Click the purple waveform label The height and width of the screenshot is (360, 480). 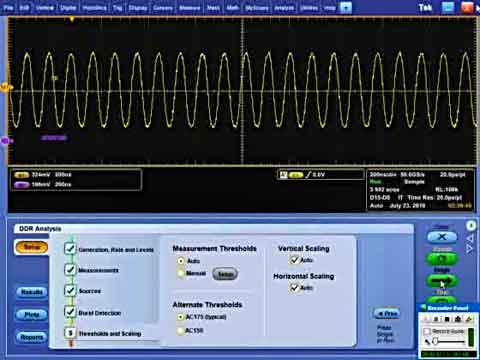[x=54, y=138]
